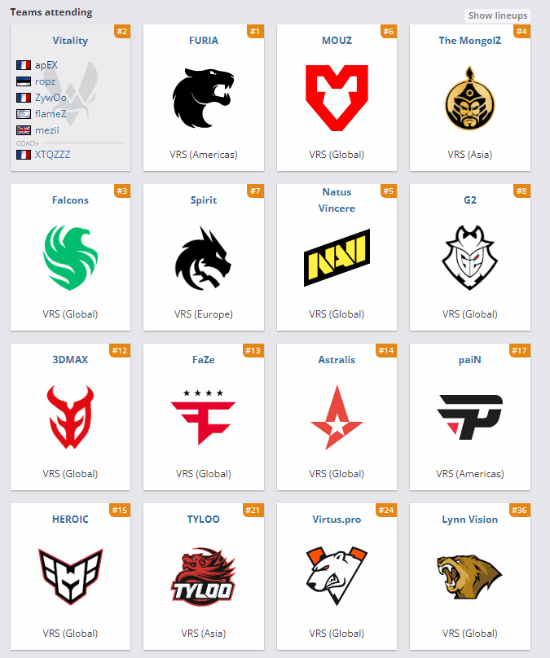The image size is (550, 658).
Task: Click the Lynn Vision bear logo
Action: (469, 577)
